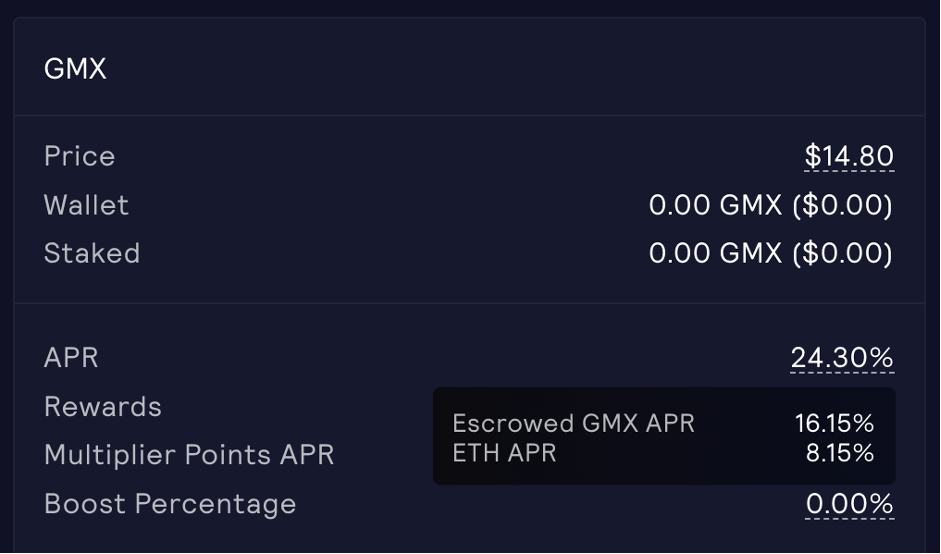Click the Rewards row label
The height and width of the screenshot is (554, 941).
pos(103,407)
